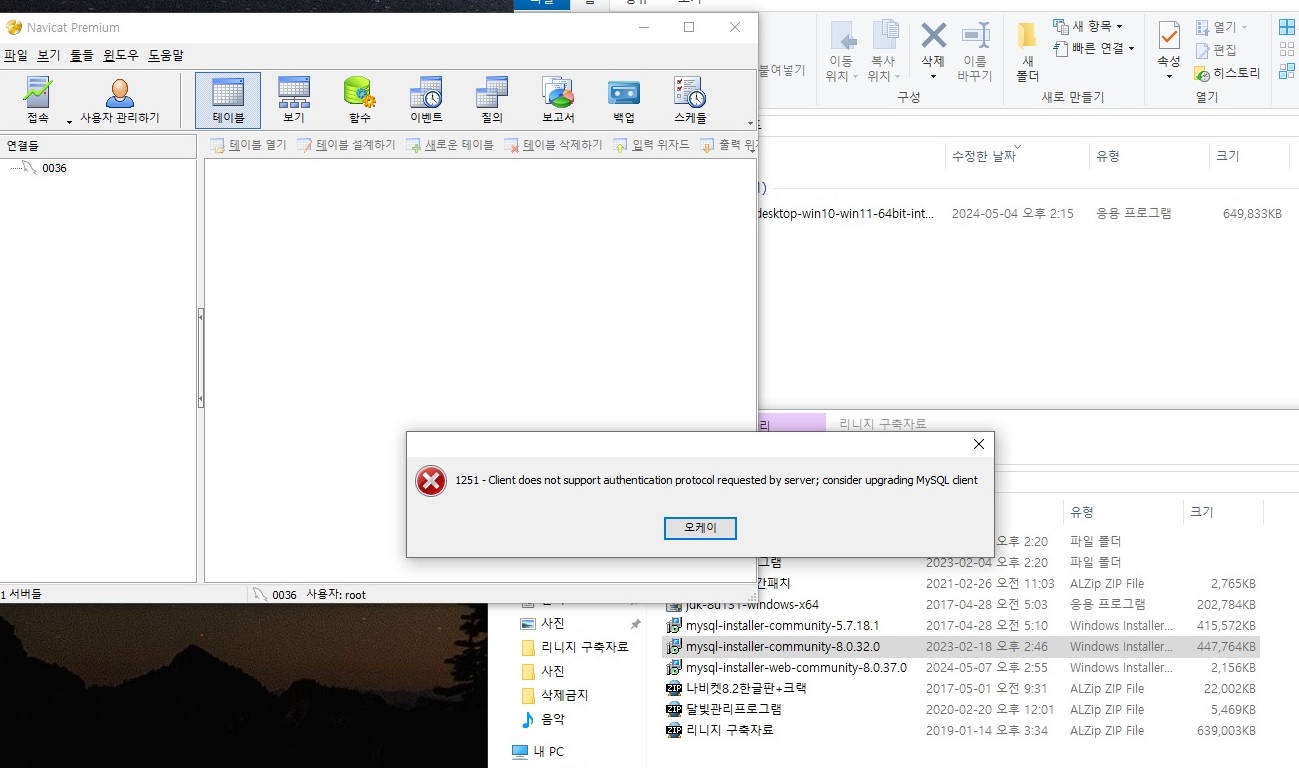Click the 오케이 button in the error dialog
1299x768 pixels.
tap(700, 527)
